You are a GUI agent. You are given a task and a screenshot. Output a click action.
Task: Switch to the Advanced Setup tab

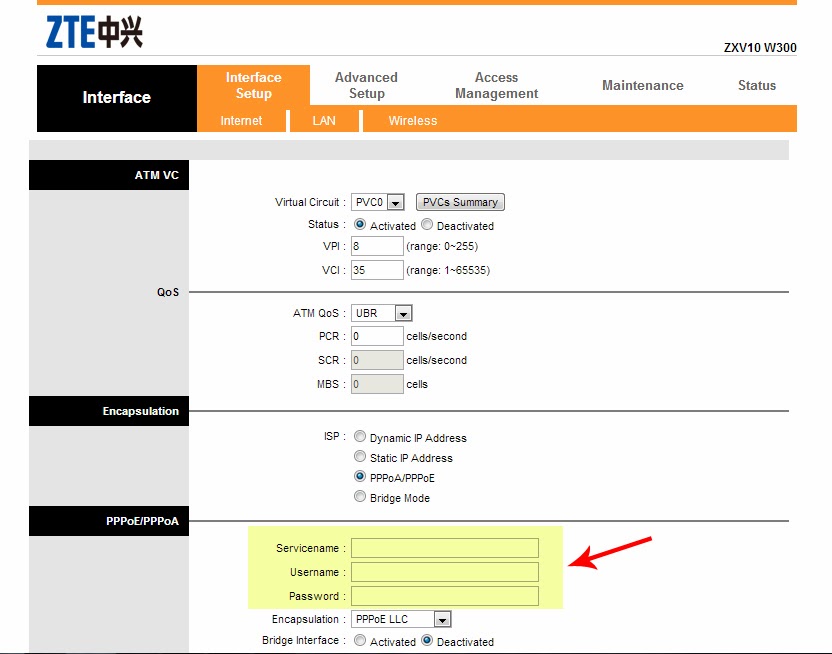366,84
